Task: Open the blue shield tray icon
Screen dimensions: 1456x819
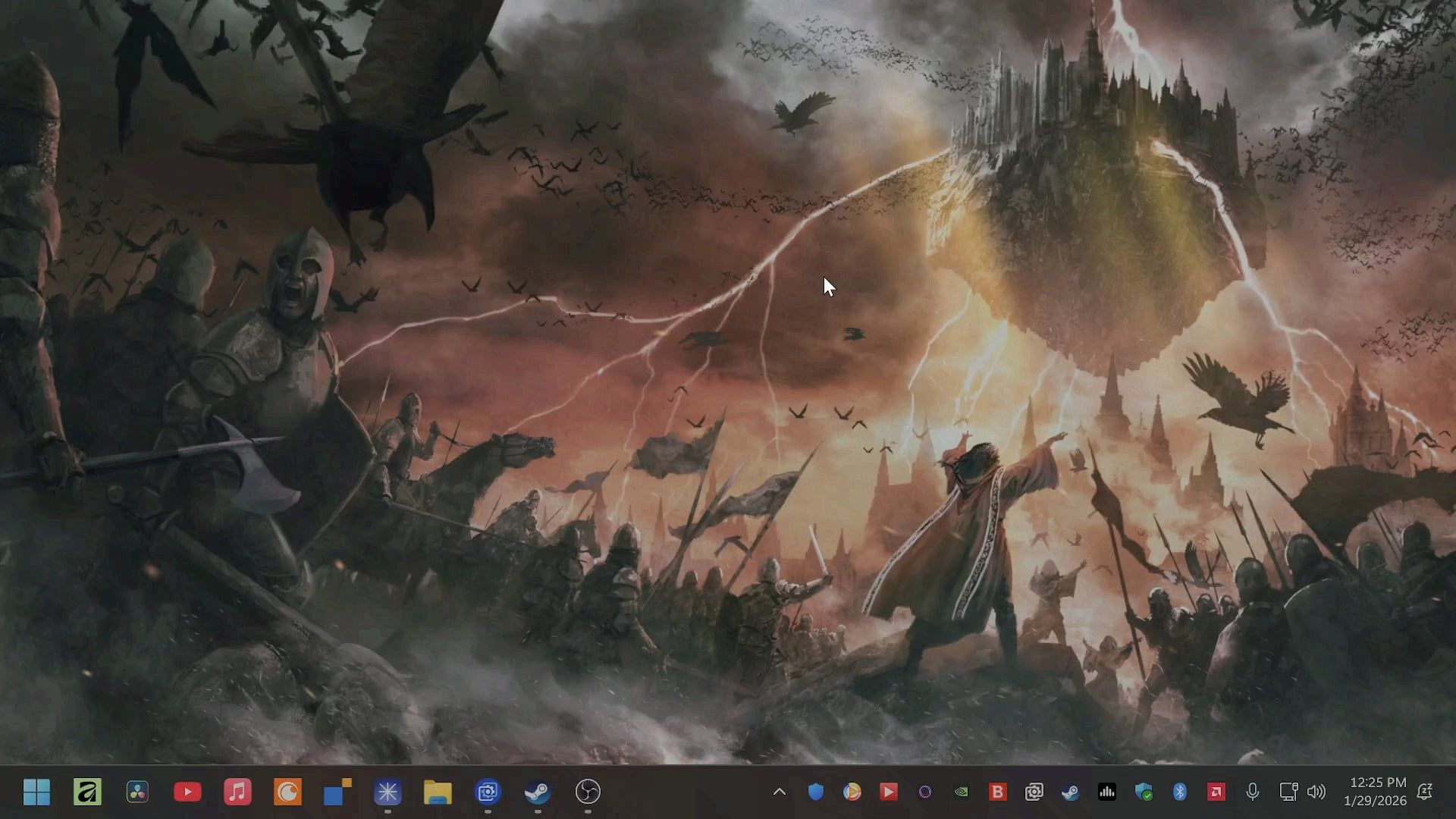Action: [x=815, y=792]
